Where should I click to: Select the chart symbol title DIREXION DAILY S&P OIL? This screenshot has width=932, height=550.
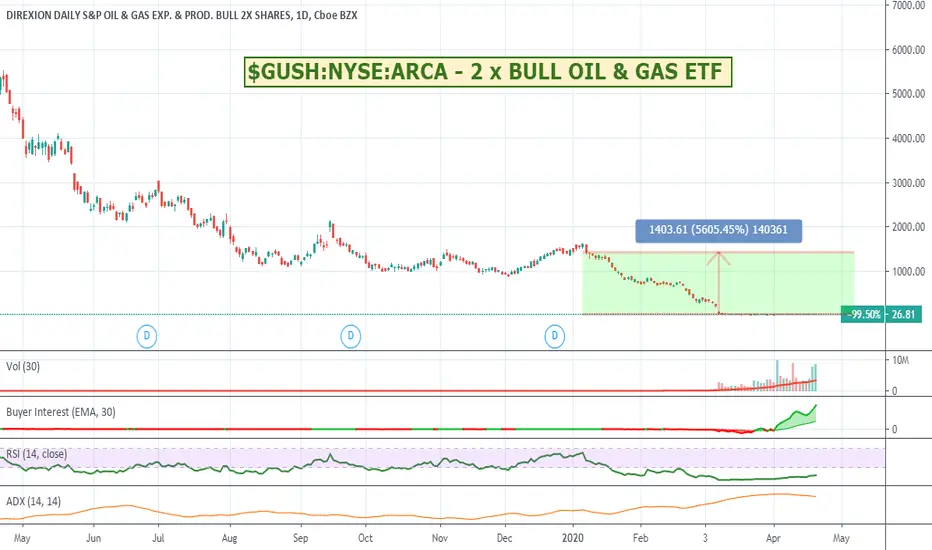tap(182, 15)
